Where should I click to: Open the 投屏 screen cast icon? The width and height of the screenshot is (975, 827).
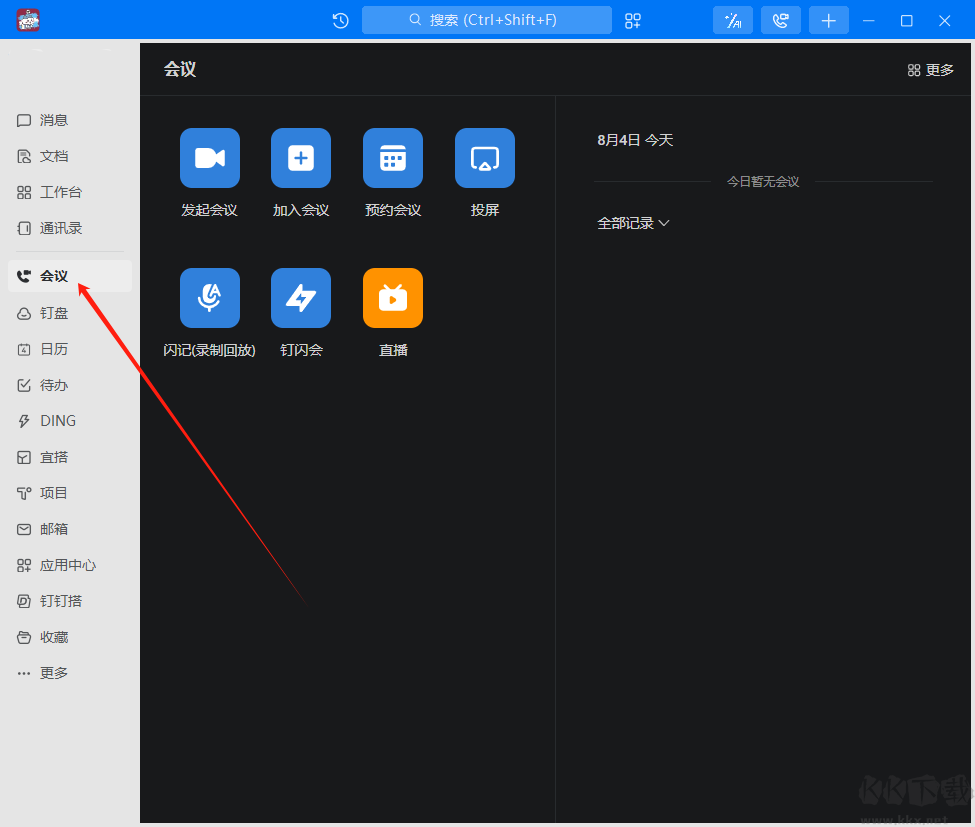coord(485,158)
